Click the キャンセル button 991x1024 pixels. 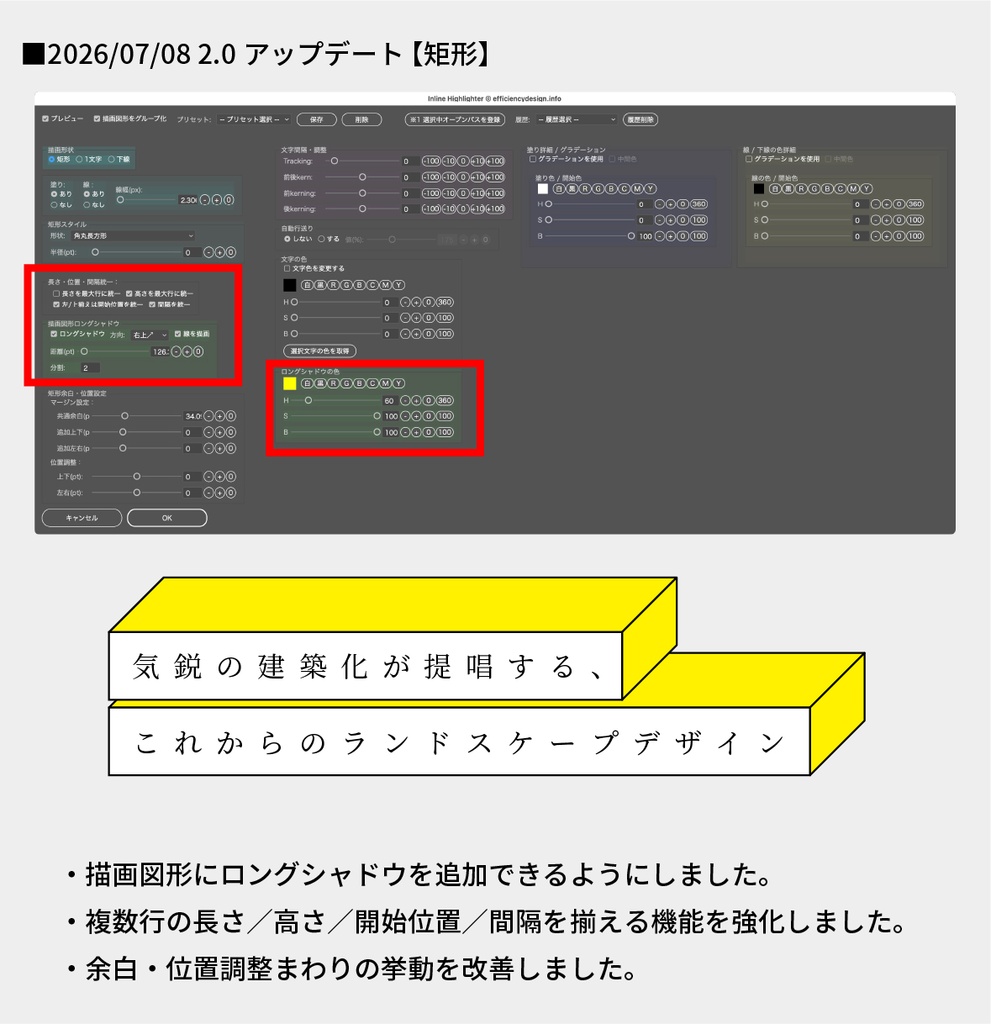coord(82,518)
